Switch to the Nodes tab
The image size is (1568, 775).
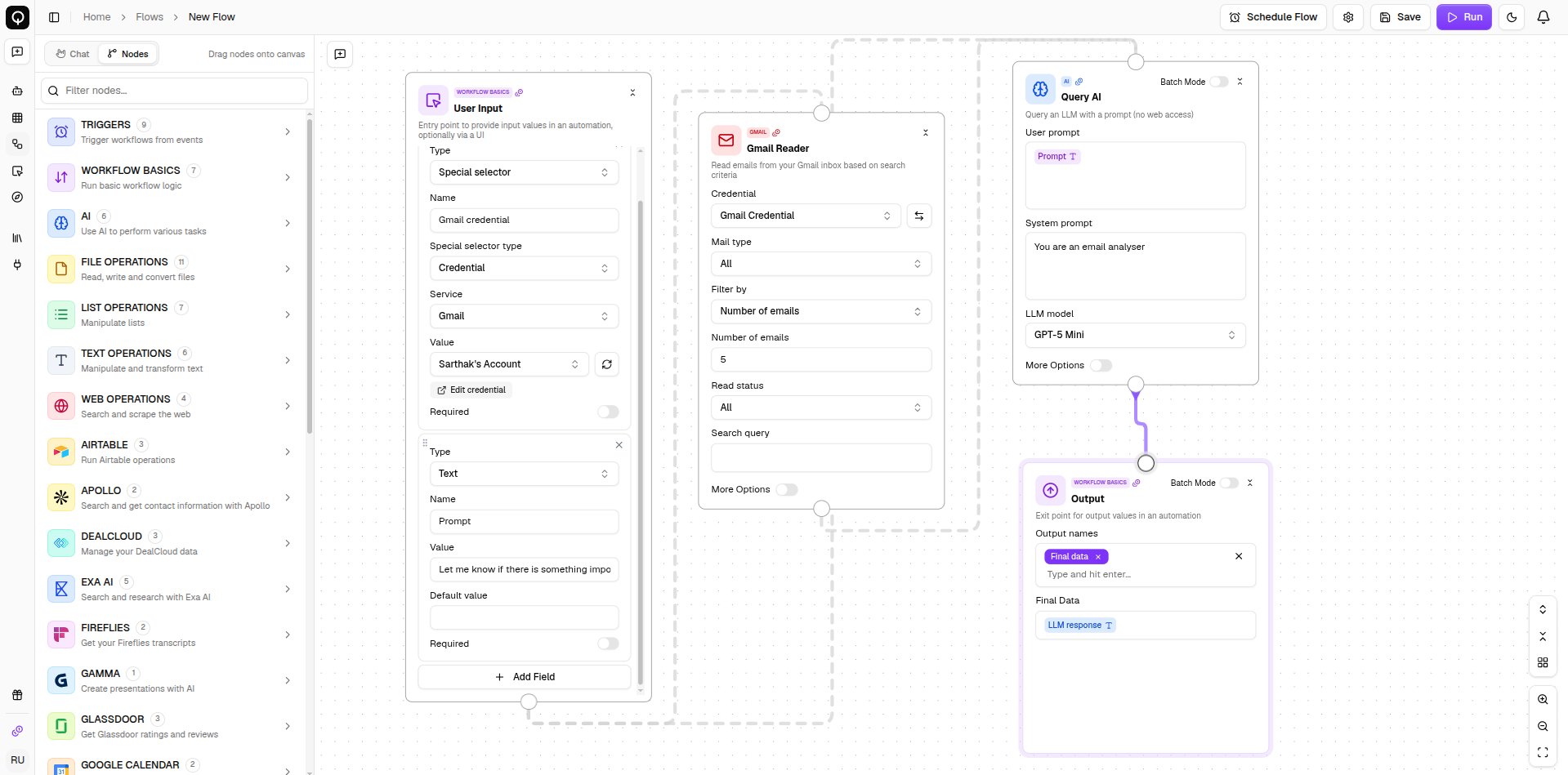tap(128, 54)
